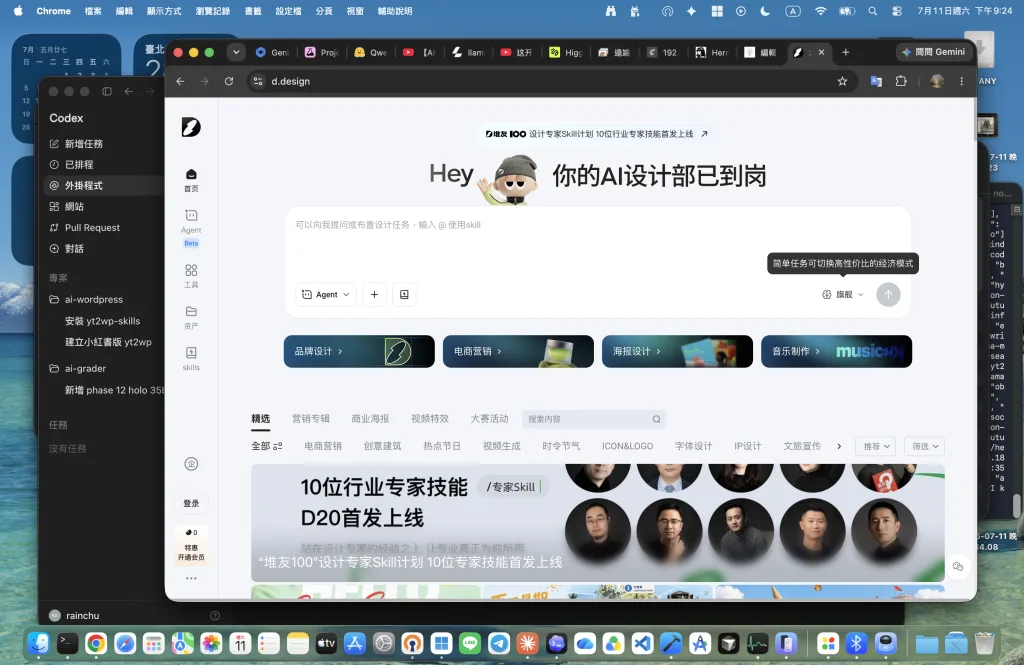This screenshot has width=1024, height=665.
Task: Select the 视频特效 tab
Action: (x=430, y=419)
